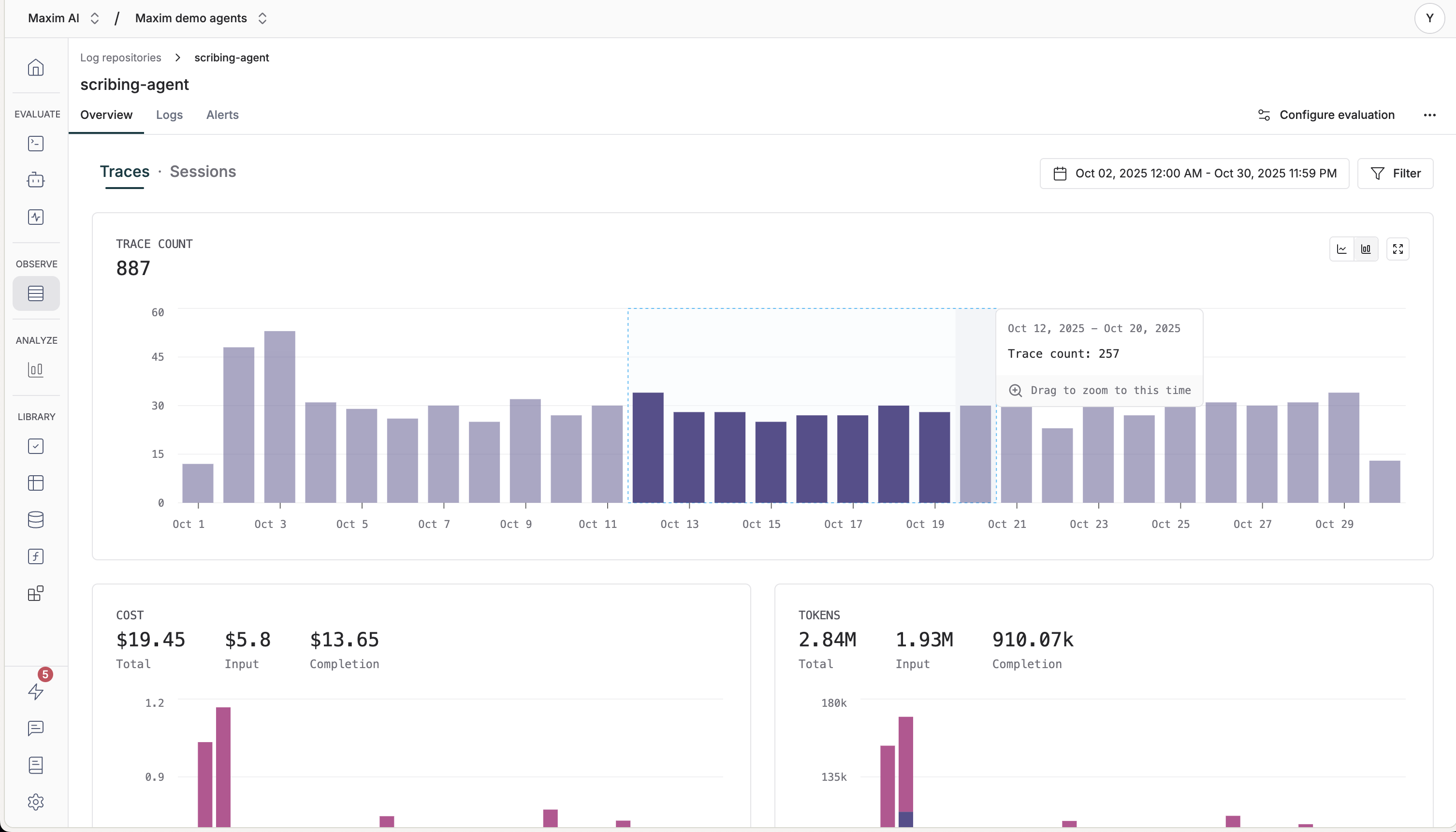Image resolution: width=1456 pixels, height=832 pixels.
Task: Select the agent simulation robot icon
Action: click(x=35, y=179)
